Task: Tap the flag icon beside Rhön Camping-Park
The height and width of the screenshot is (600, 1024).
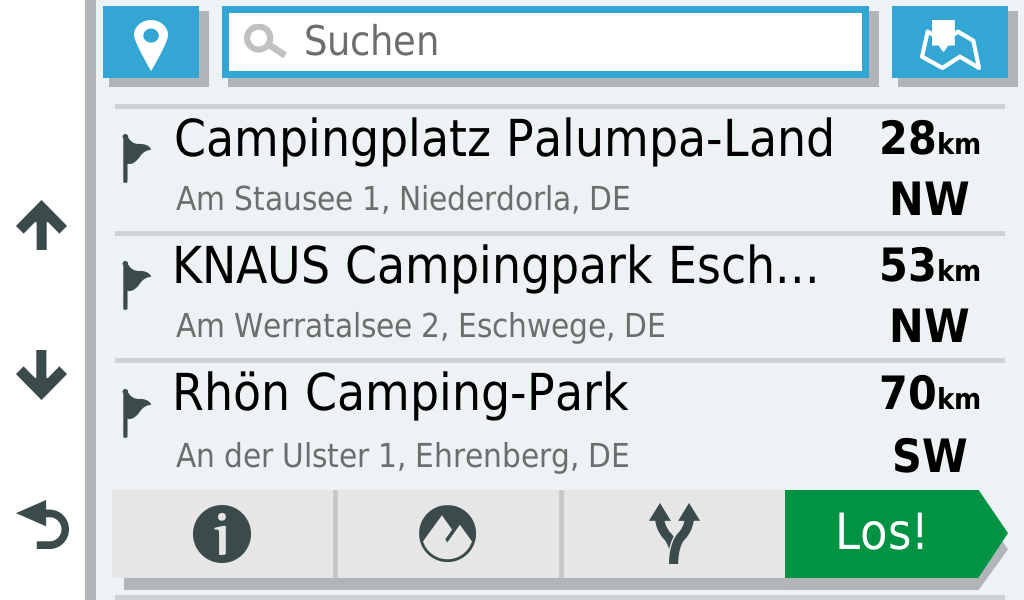Action: tap(135, 412)
